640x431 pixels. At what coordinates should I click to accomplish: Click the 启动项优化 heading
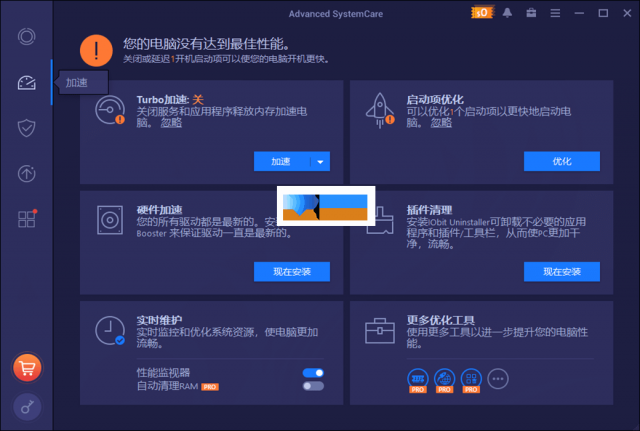435,100
